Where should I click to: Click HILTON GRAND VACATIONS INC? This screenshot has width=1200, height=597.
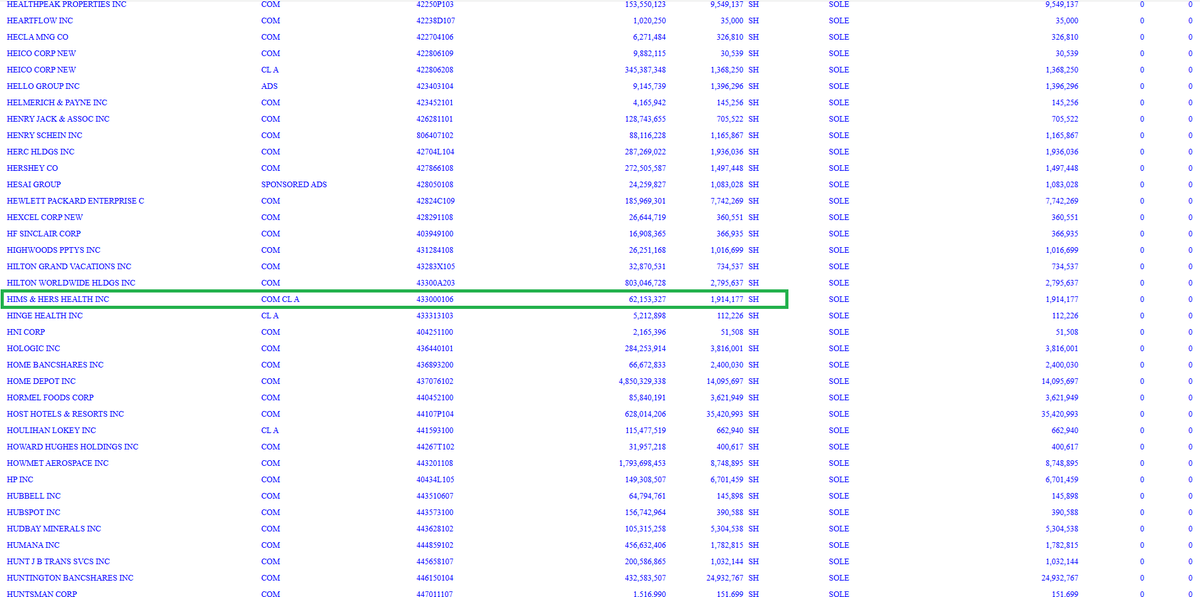(x=68, y=266)
